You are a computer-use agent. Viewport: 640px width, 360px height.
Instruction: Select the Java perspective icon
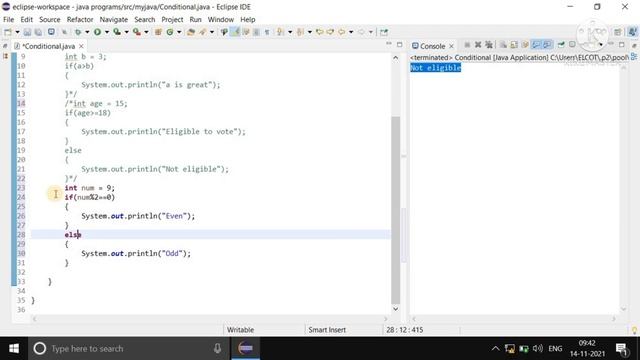[x=632, y=32]
